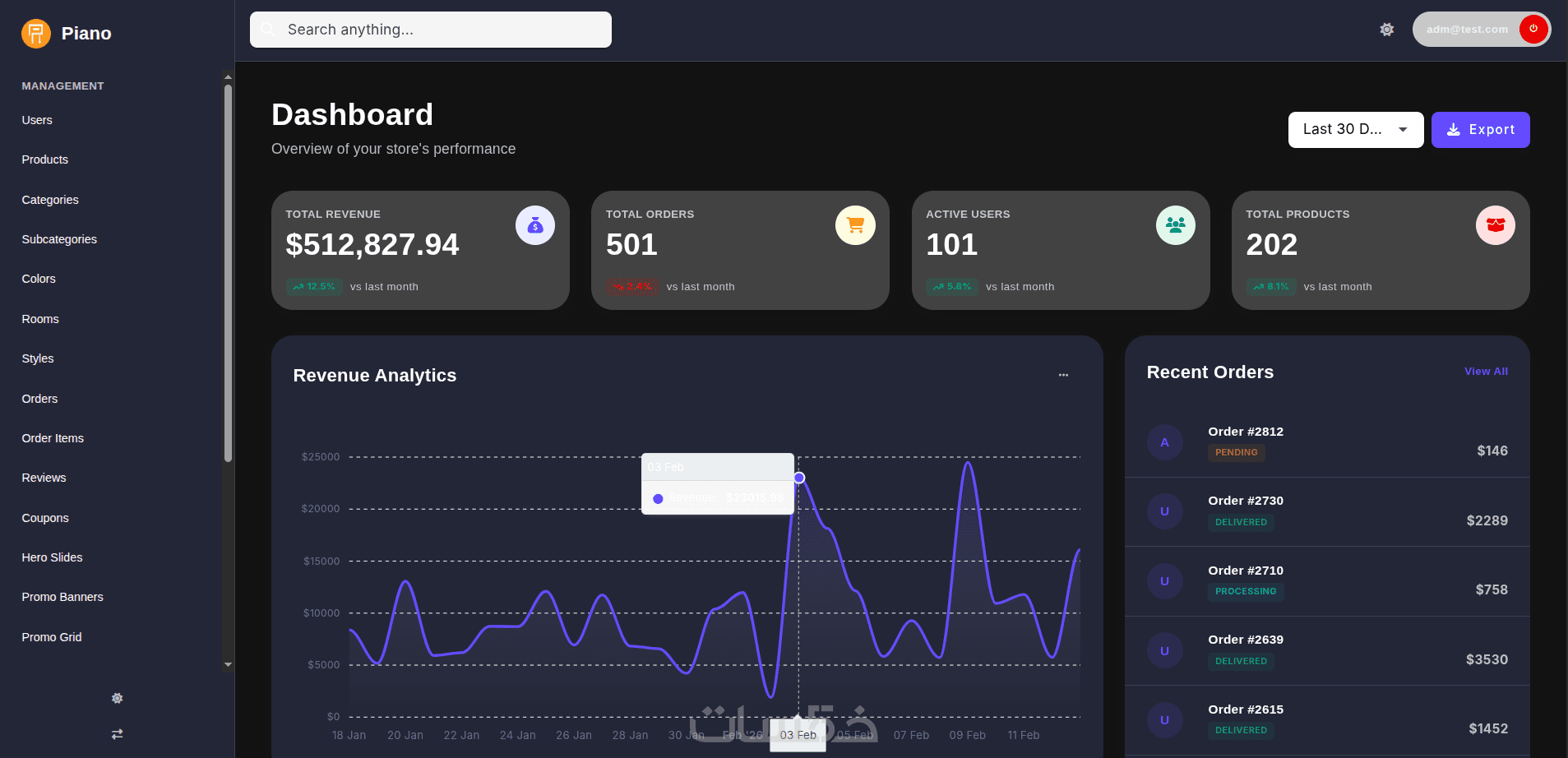
Task: Click the red power logout icon
Action: pyautogui.click(x=1533, y=29)
